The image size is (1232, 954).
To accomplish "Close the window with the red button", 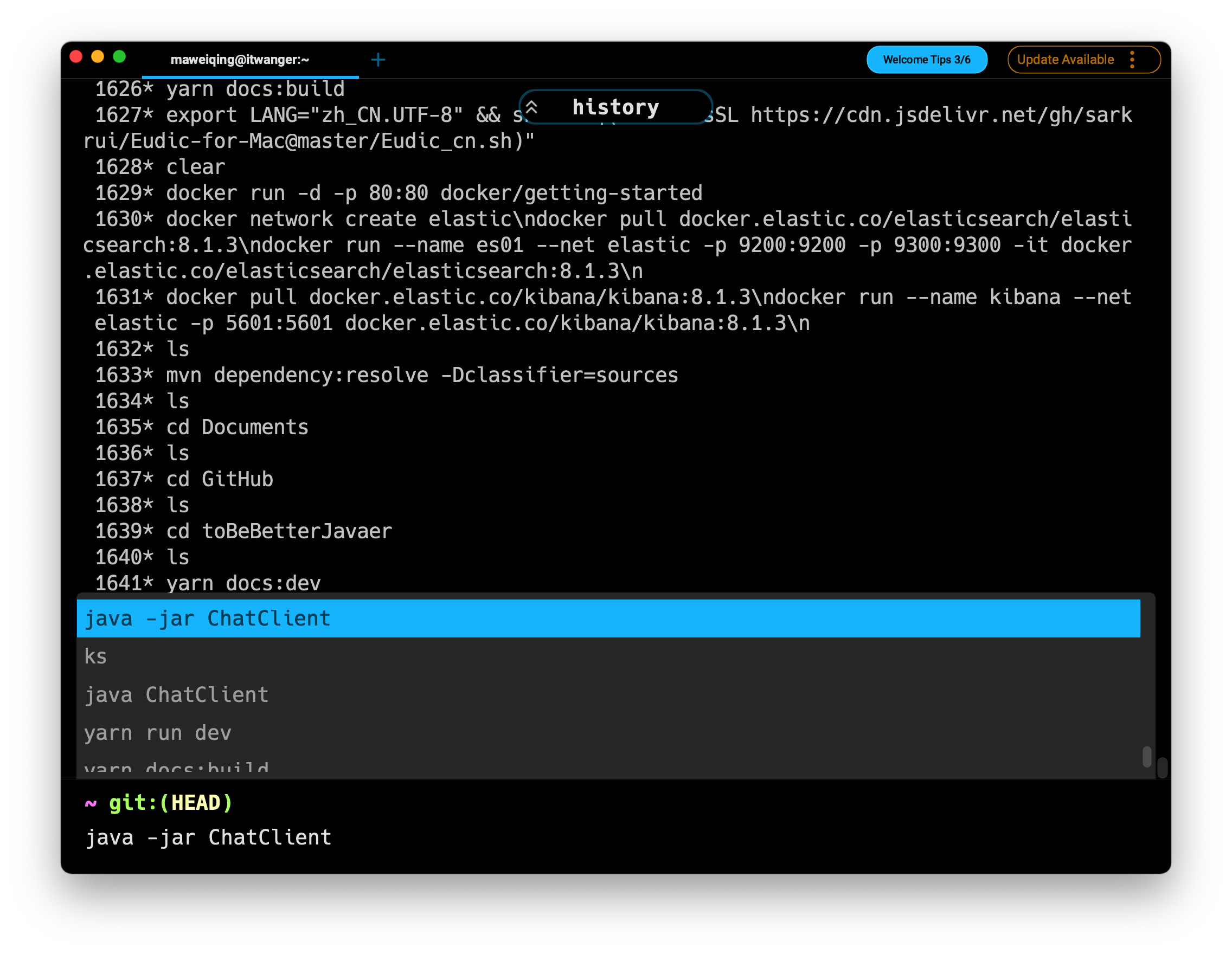I will [x=76, y=57].
